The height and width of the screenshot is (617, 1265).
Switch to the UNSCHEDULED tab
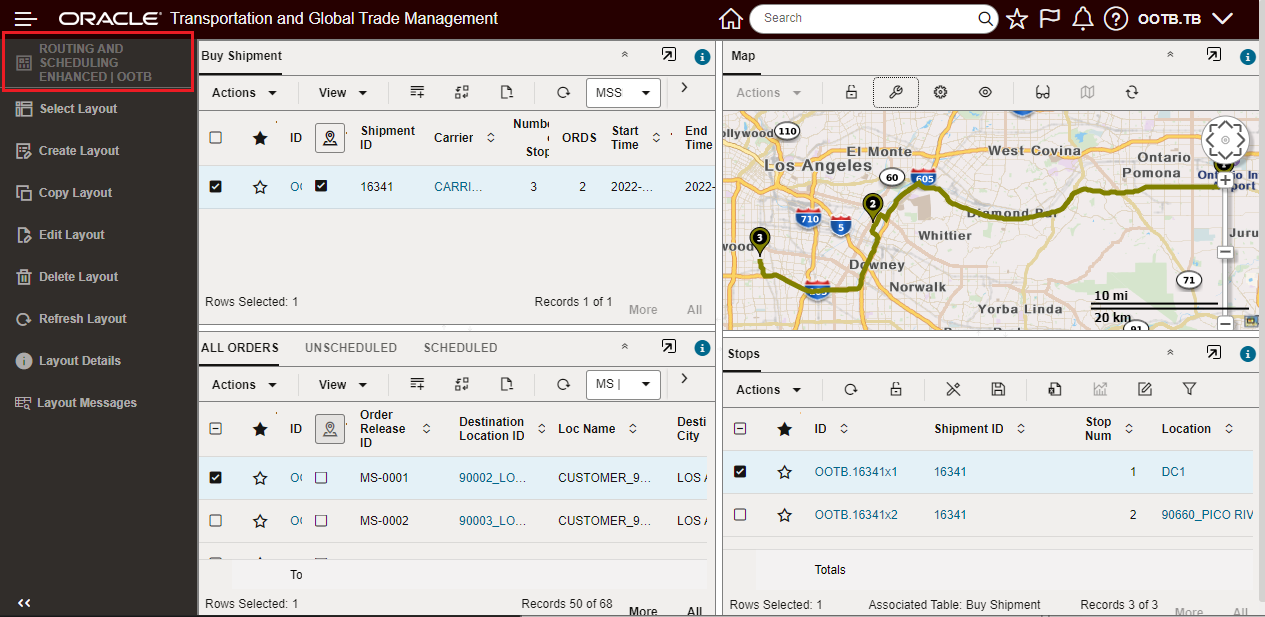(x=351, y=348)
